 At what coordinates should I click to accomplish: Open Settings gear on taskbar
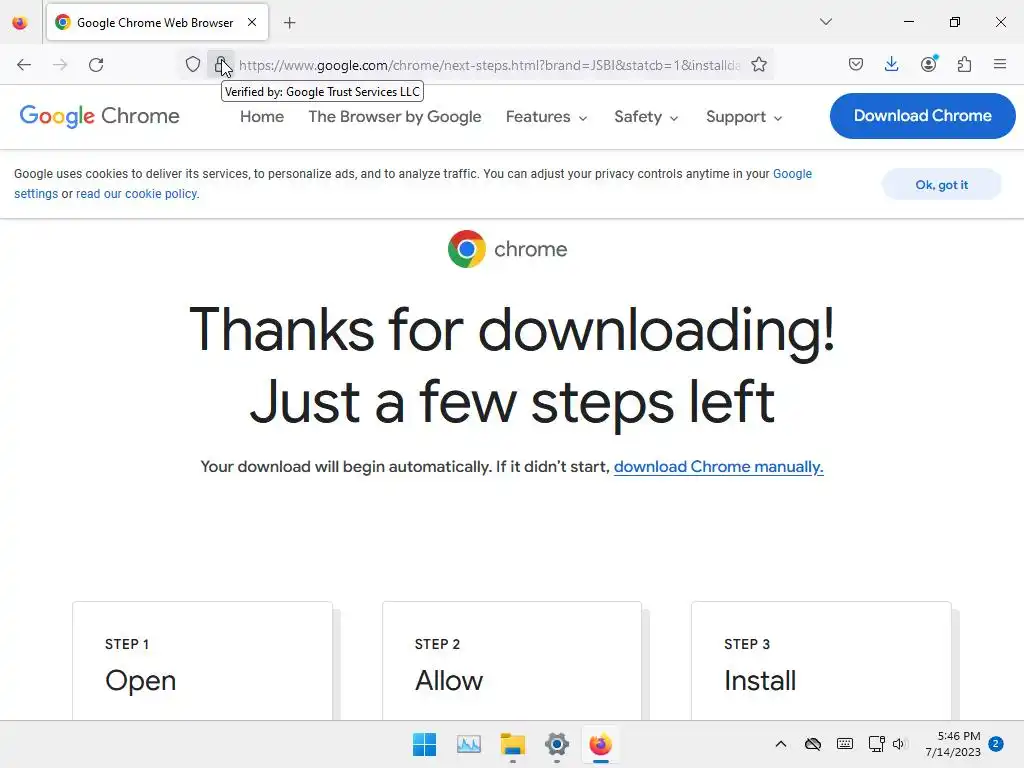(x=556, y=744)
